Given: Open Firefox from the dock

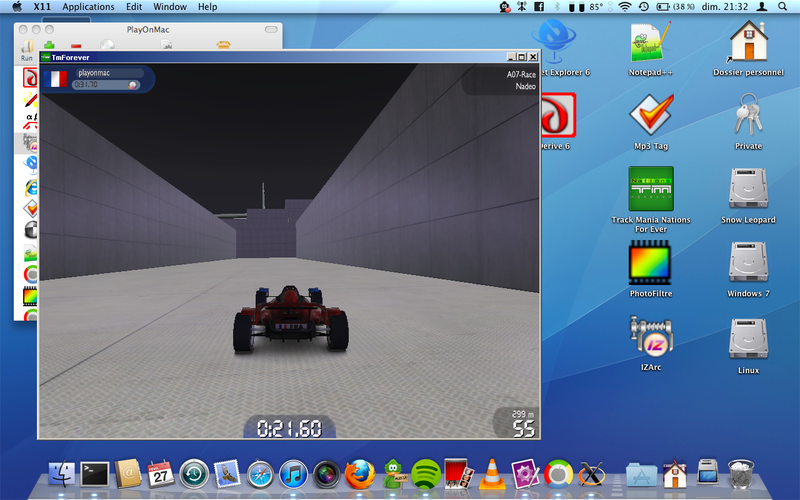Looking at the screenshot, I should [359, 472].
